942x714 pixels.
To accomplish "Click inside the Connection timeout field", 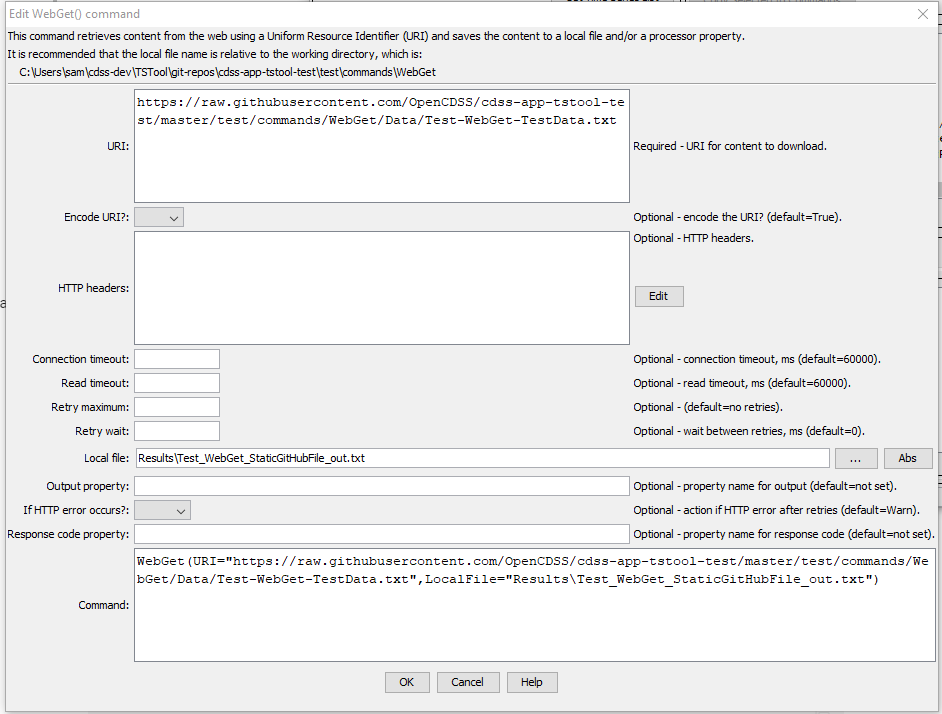I will [x=177, y=358].
